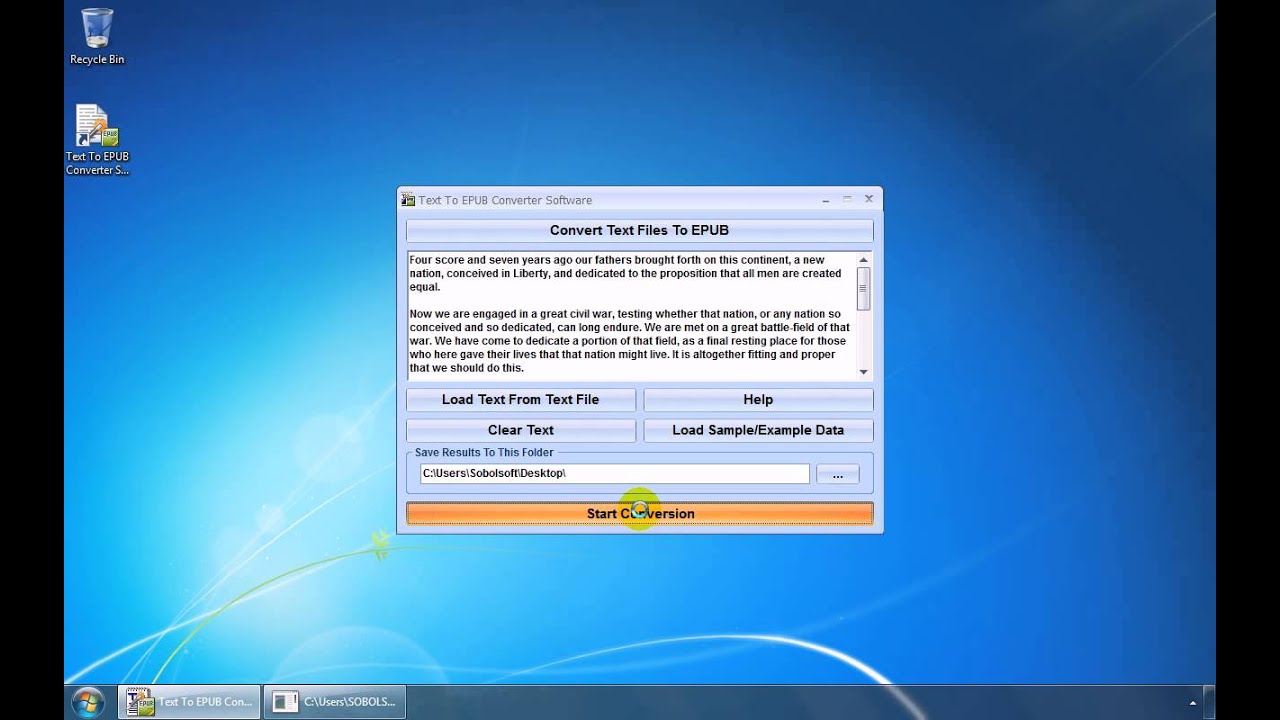Image resolution: width=1280 pixels, height=720 pixels.
Task: Switch to Text To EPUB taskbar item
Action: (189, 702)
